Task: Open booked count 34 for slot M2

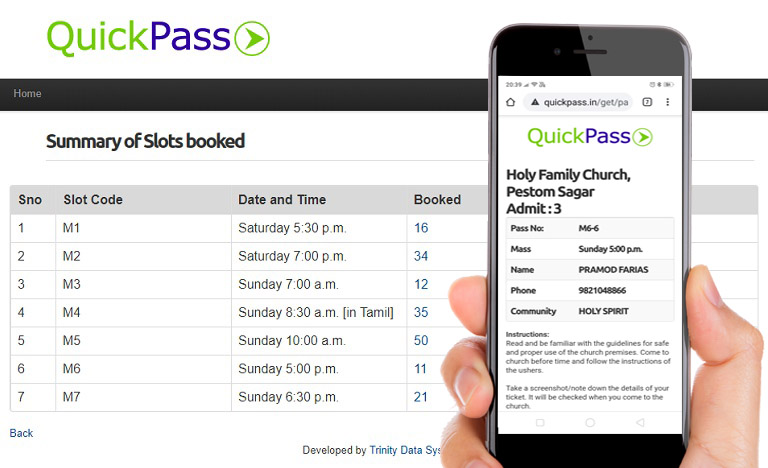Action: [421, 256]
